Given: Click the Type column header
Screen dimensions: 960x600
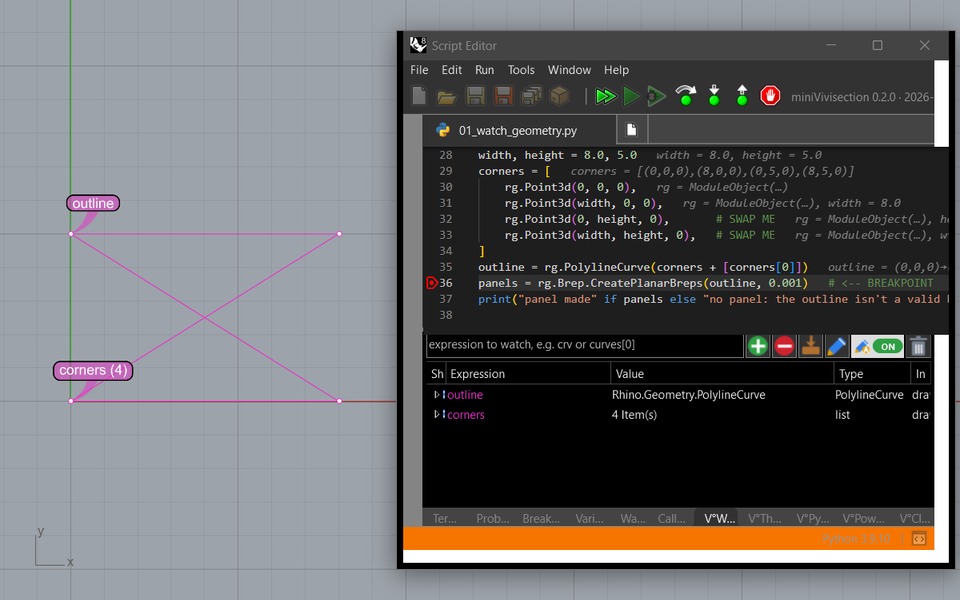Looking at the screenshot, I should [872, 373].
